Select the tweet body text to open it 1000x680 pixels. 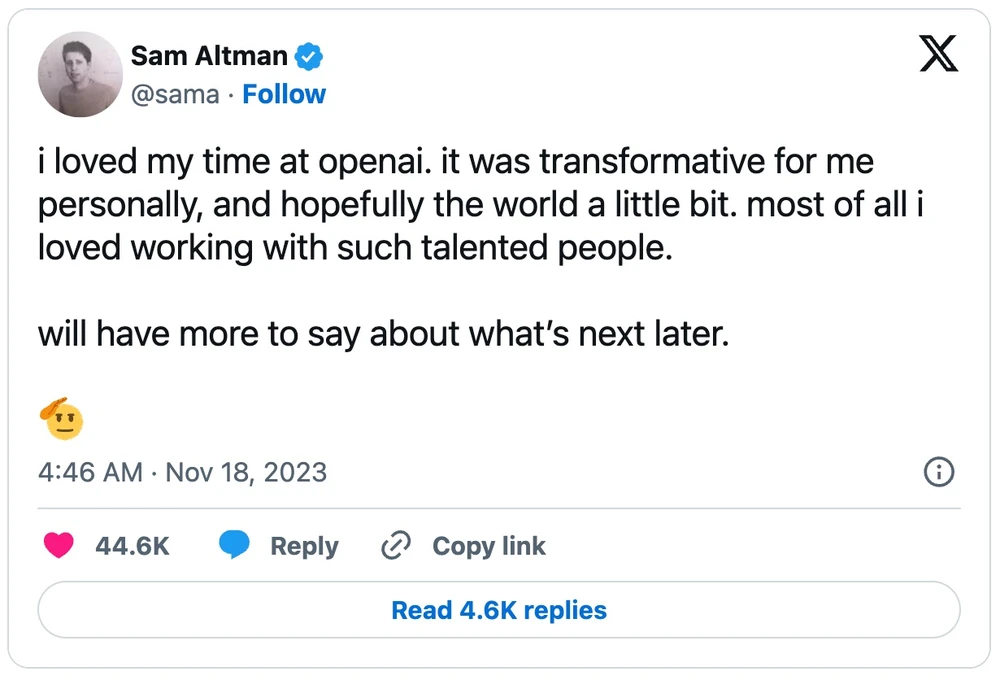(480, 205)
